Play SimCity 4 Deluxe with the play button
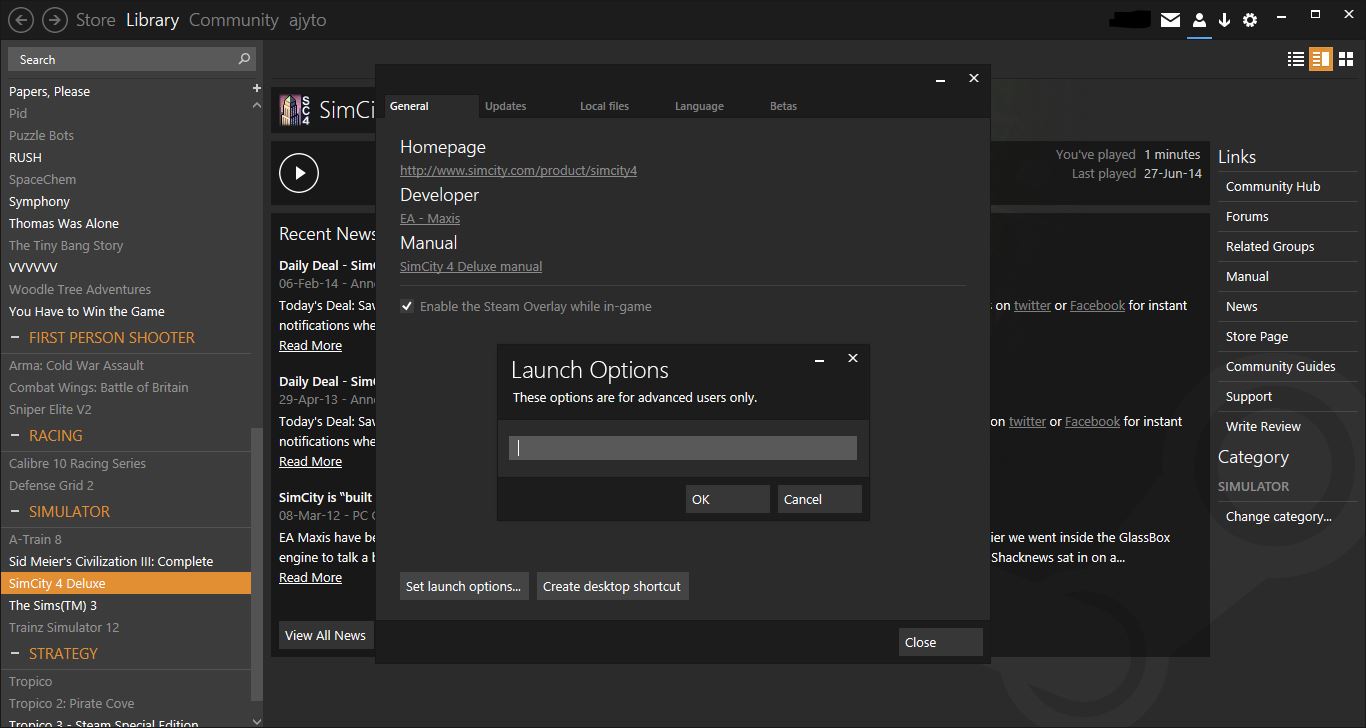Image resolution: width=1366 pixels, height=728 pixels. pos(299,173)
